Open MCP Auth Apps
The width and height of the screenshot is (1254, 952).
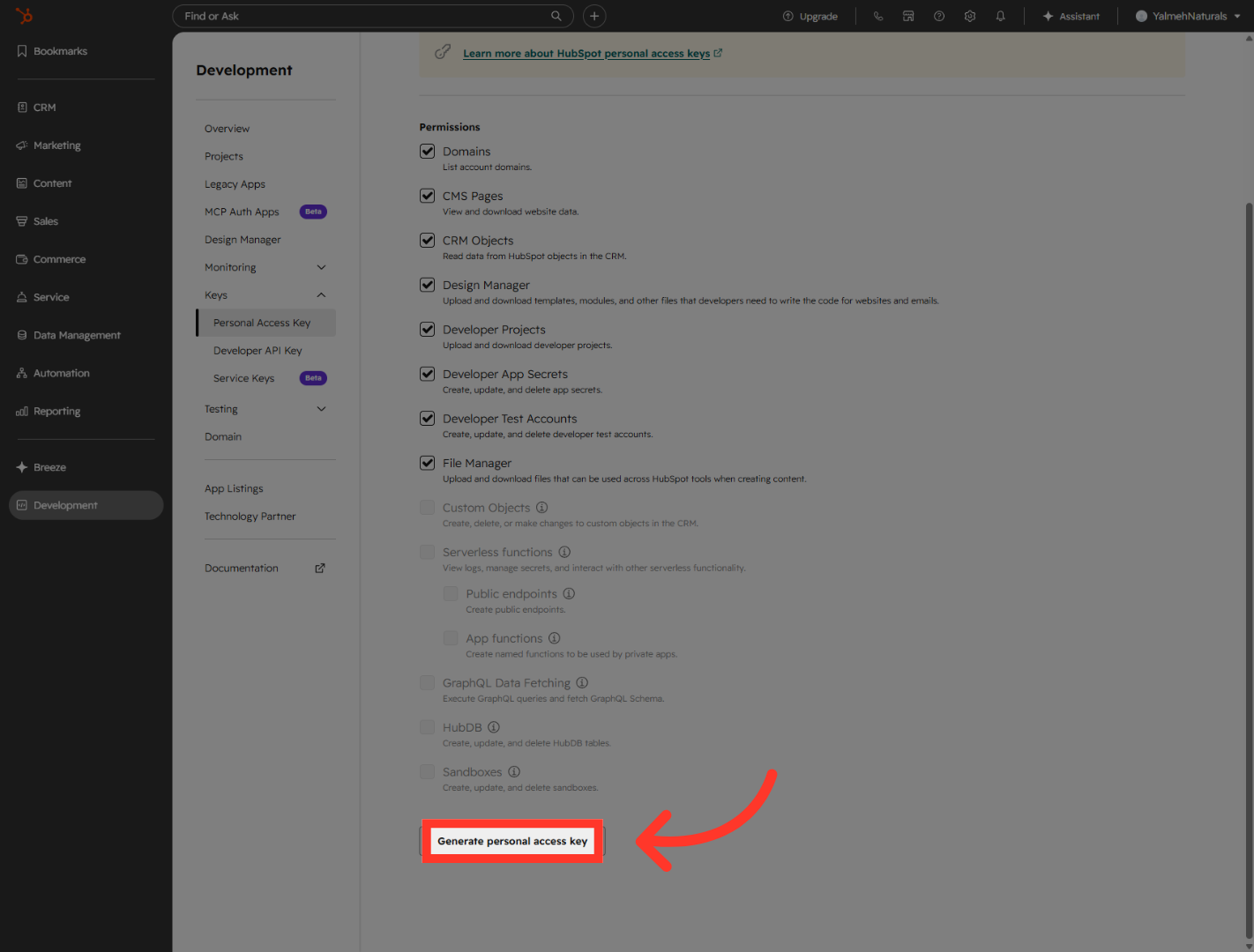(242, 212)
